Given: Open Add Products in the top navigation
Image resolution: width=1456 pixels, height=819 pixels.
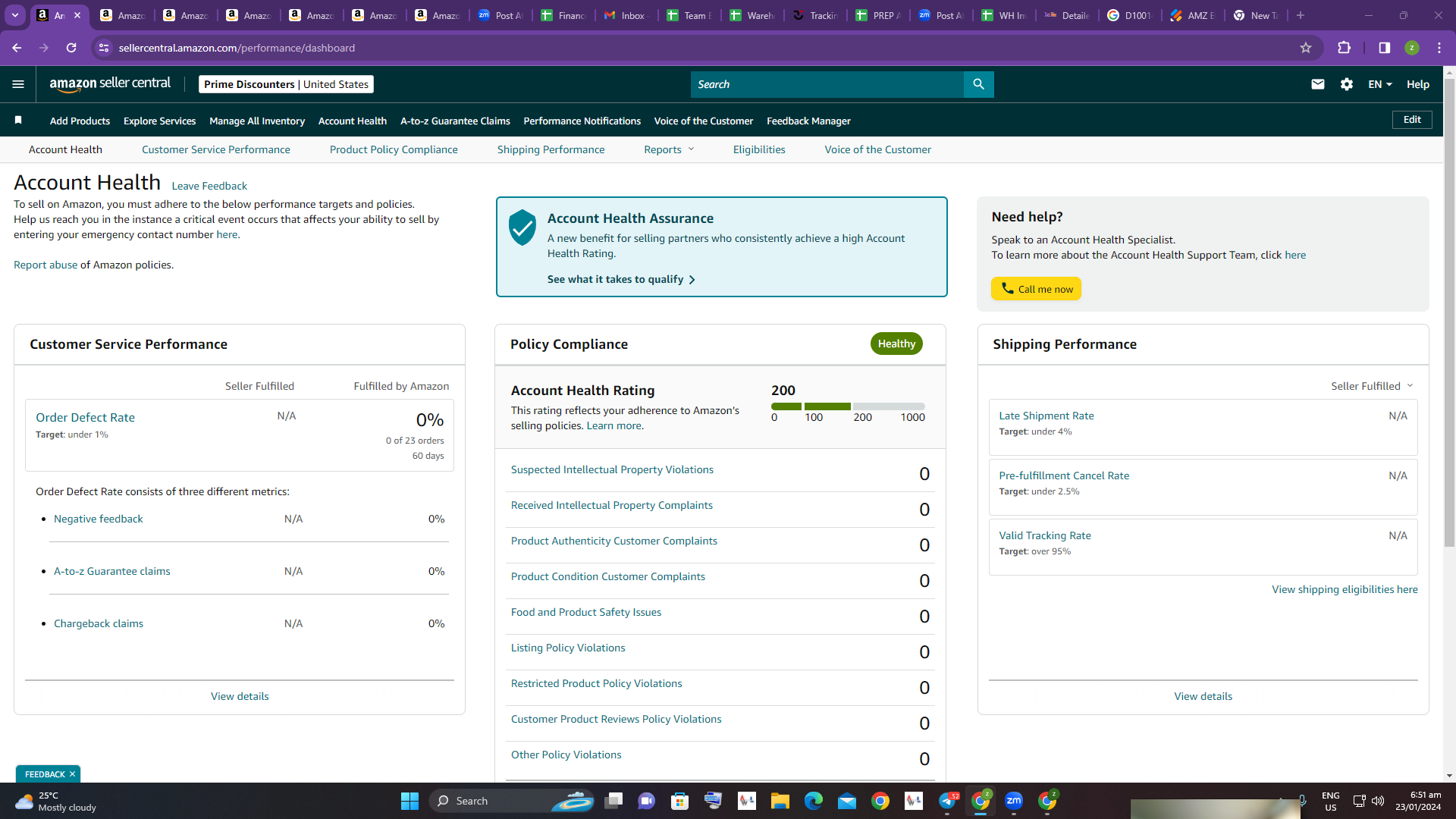Looking at the screenshot, I should [80, 121].
